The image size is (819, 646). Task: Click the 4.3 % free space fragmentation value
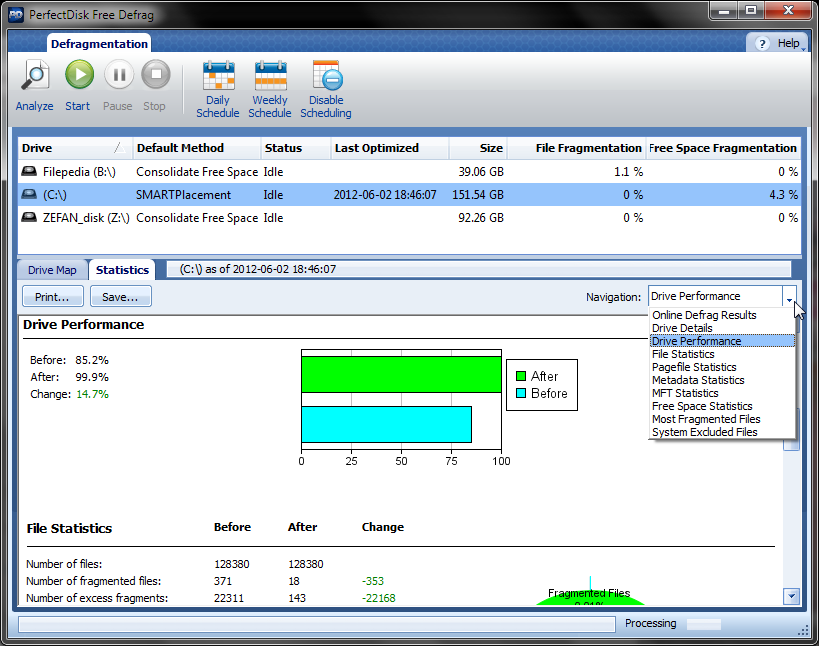tap(783, 195)
